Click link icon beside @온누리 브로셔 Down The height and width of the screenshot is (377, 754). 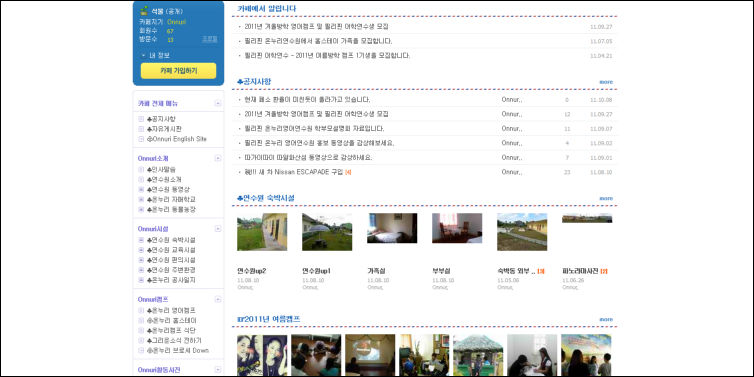(141, 351)
